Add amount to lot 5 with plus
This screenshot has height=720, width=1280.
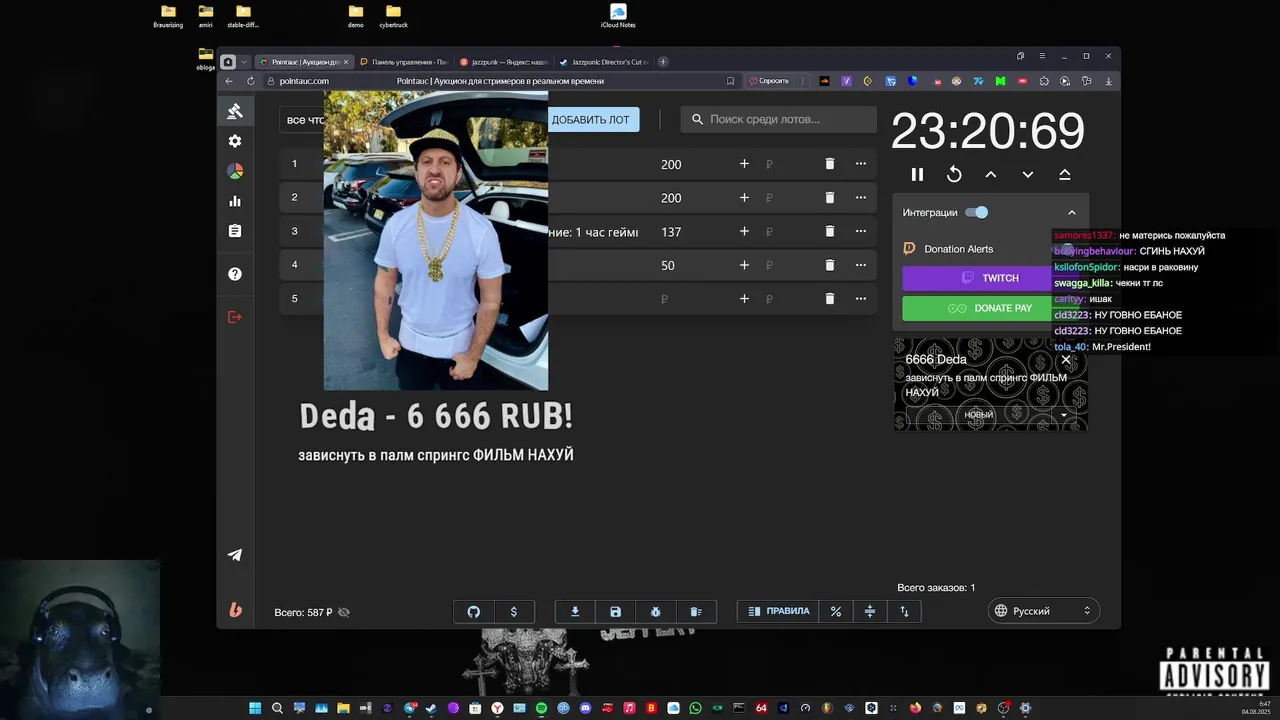coord(744,298)
